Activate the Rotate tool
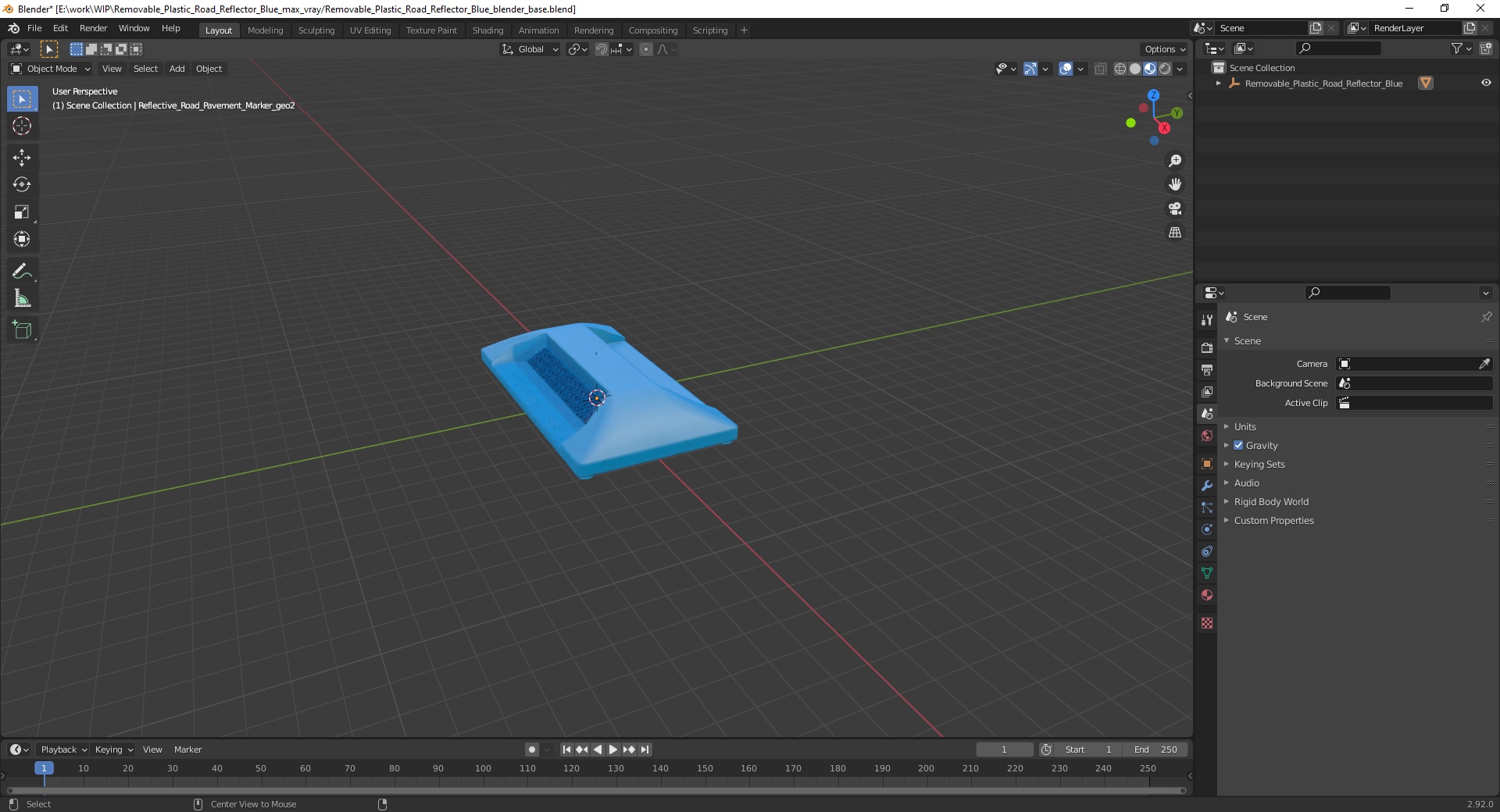The image size is (1500, 812). (22, 185)
